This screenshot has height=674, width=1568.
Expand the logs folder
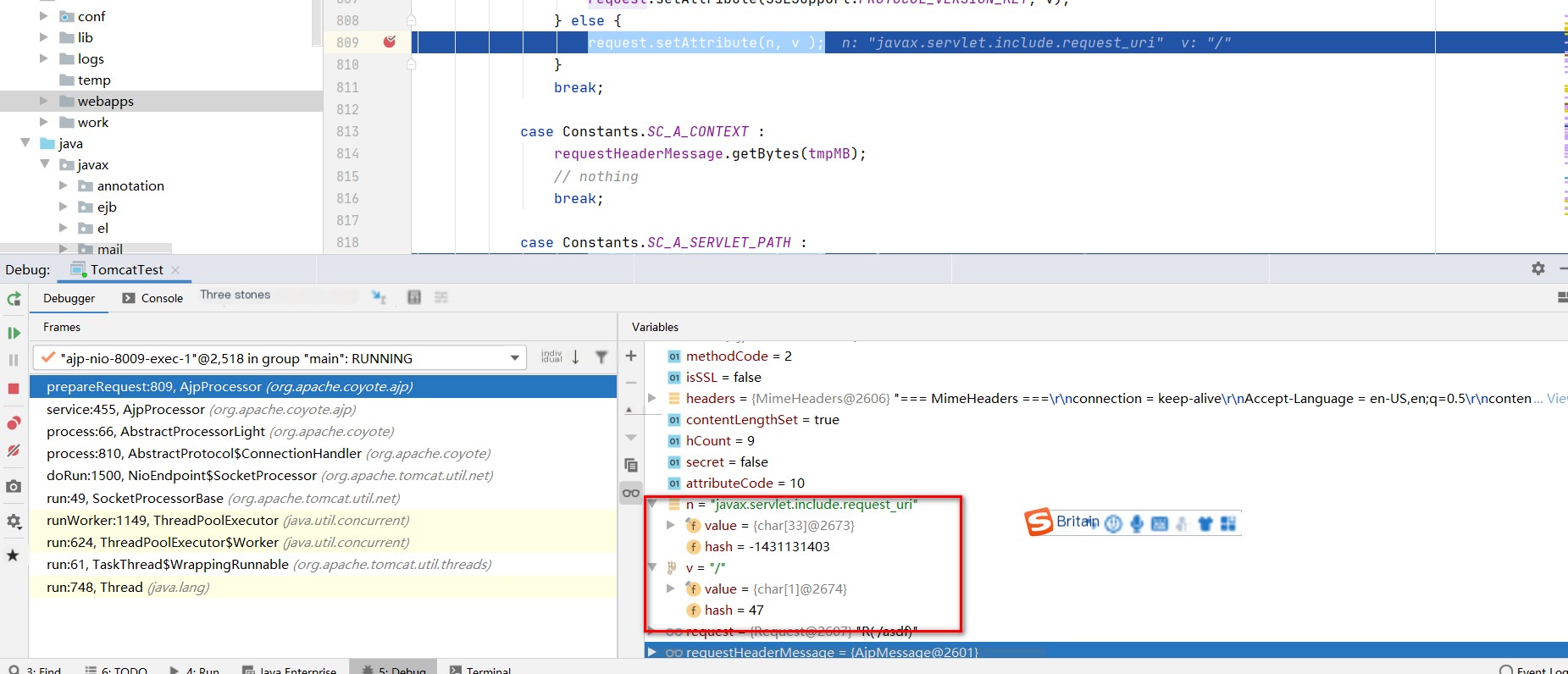(x=43, y=58)
